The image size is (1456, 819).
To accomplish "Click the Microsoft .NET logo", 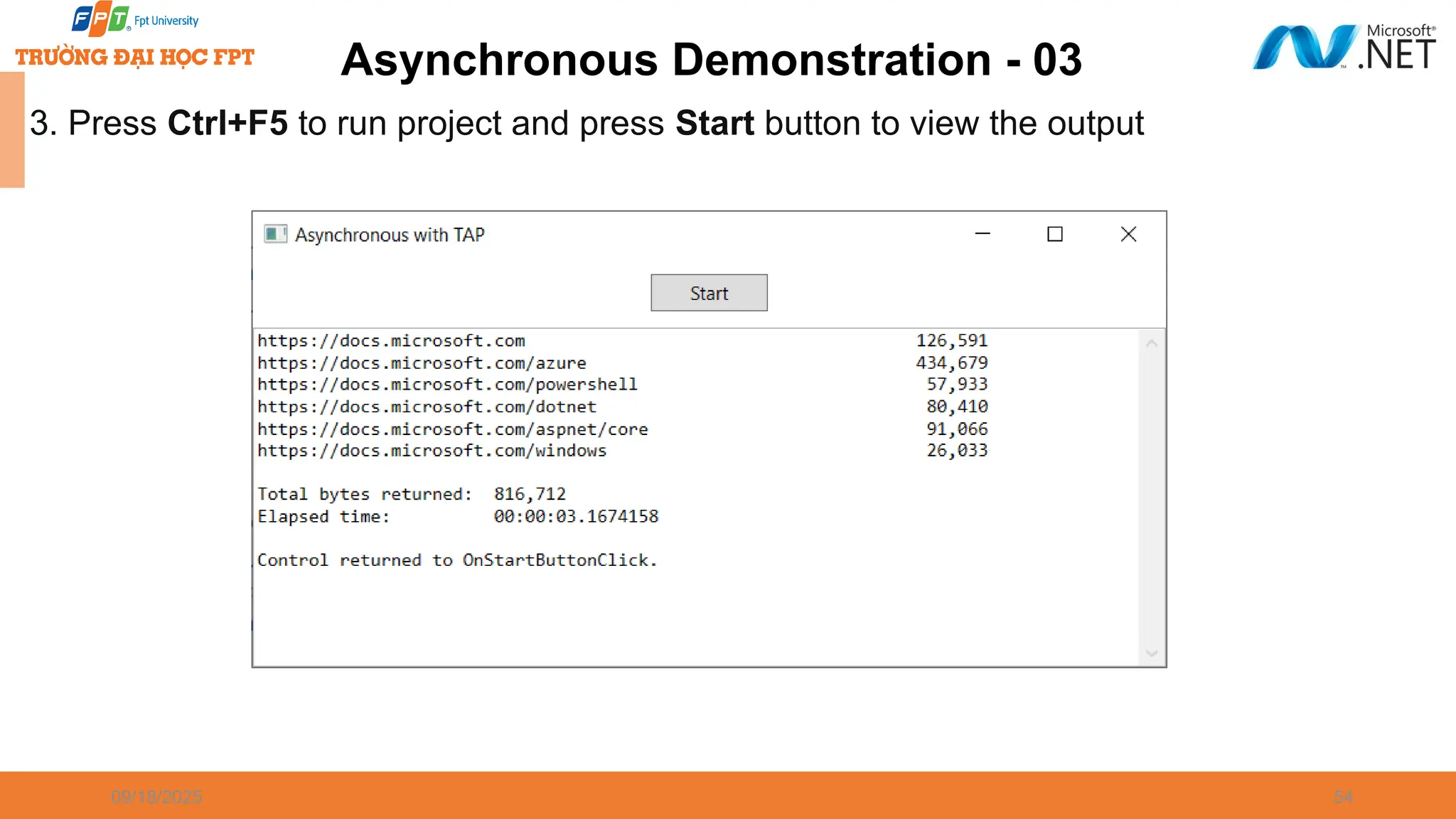I will click(1344, 47).
